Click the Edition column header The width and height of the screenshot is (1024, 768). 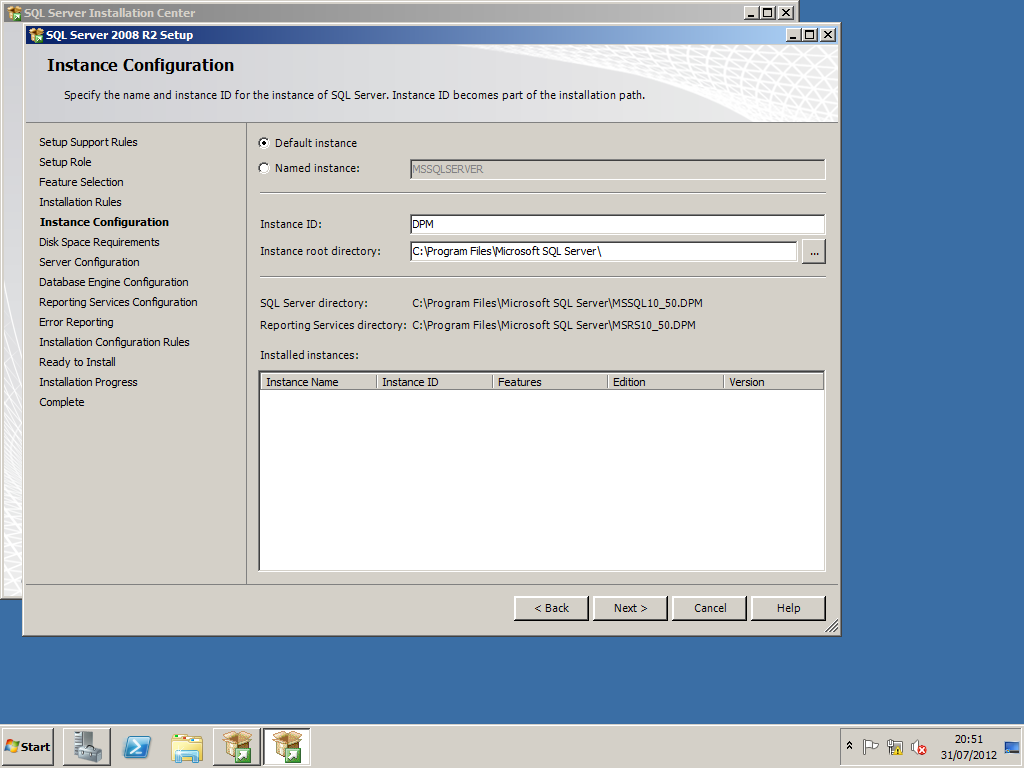(x=665, y=382)
